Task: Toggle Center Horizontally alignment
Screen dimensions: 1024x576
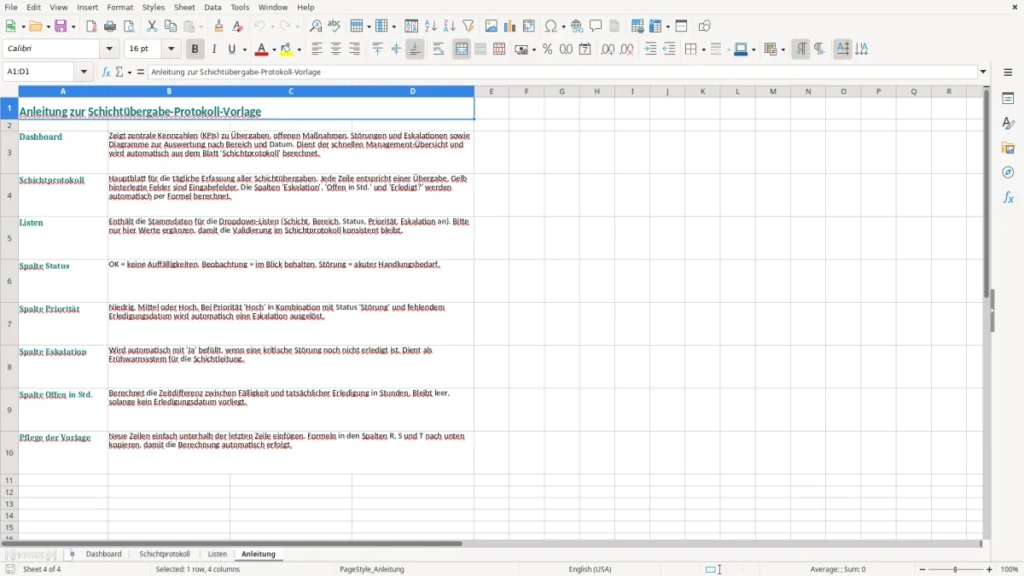Action: [336, 49]
